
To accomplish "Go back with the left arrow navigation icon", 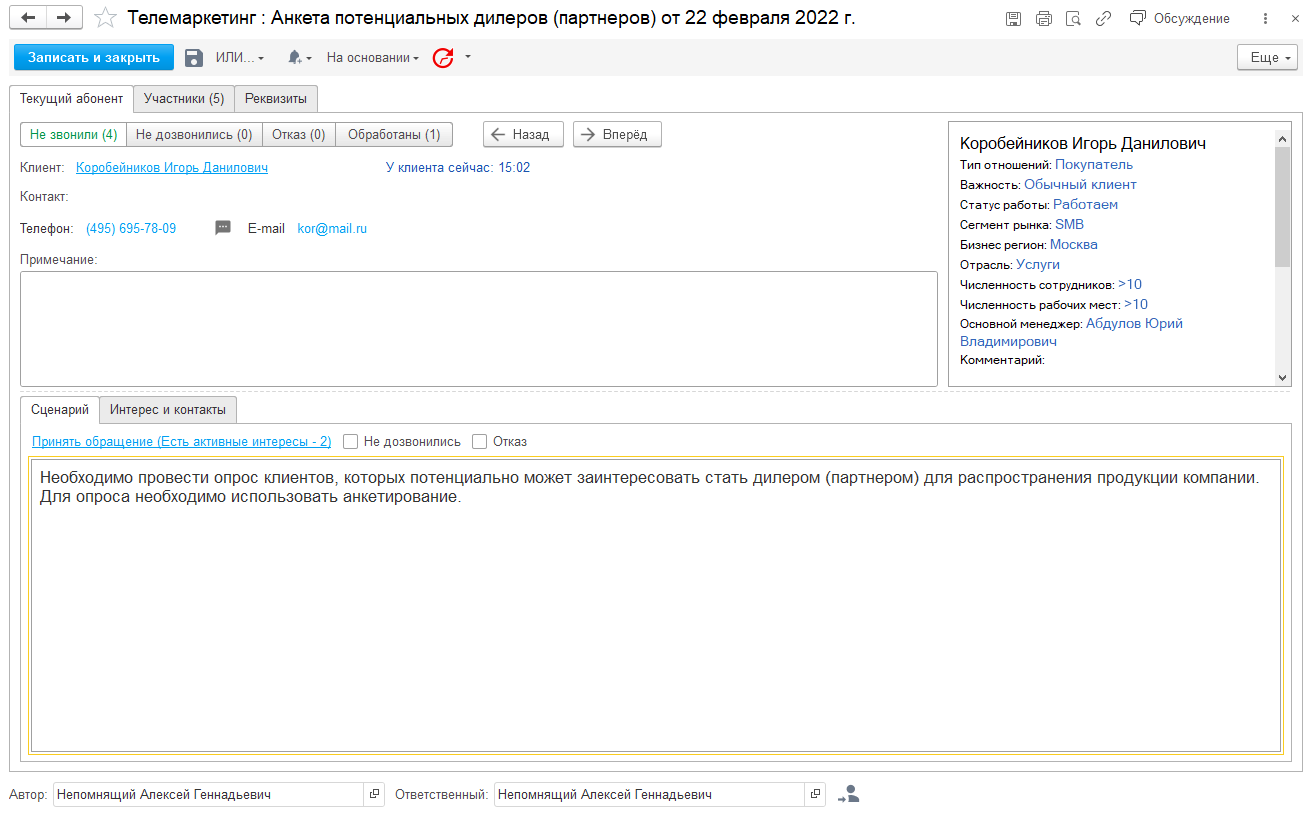I will [x=29, y=18].
